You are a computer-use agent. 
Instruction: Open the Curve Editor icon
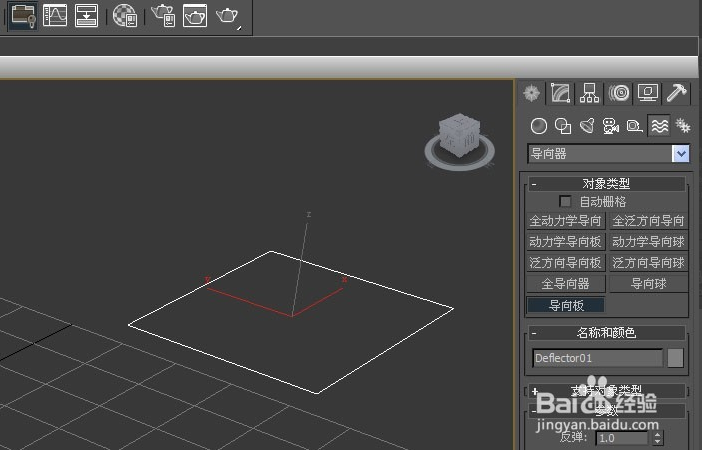pos(55,15)
